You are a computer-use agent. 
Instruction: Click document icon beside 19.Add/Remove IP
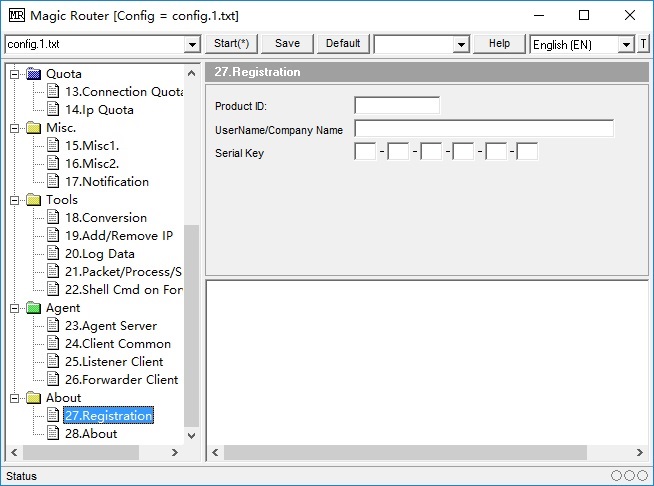click(53, 235)
